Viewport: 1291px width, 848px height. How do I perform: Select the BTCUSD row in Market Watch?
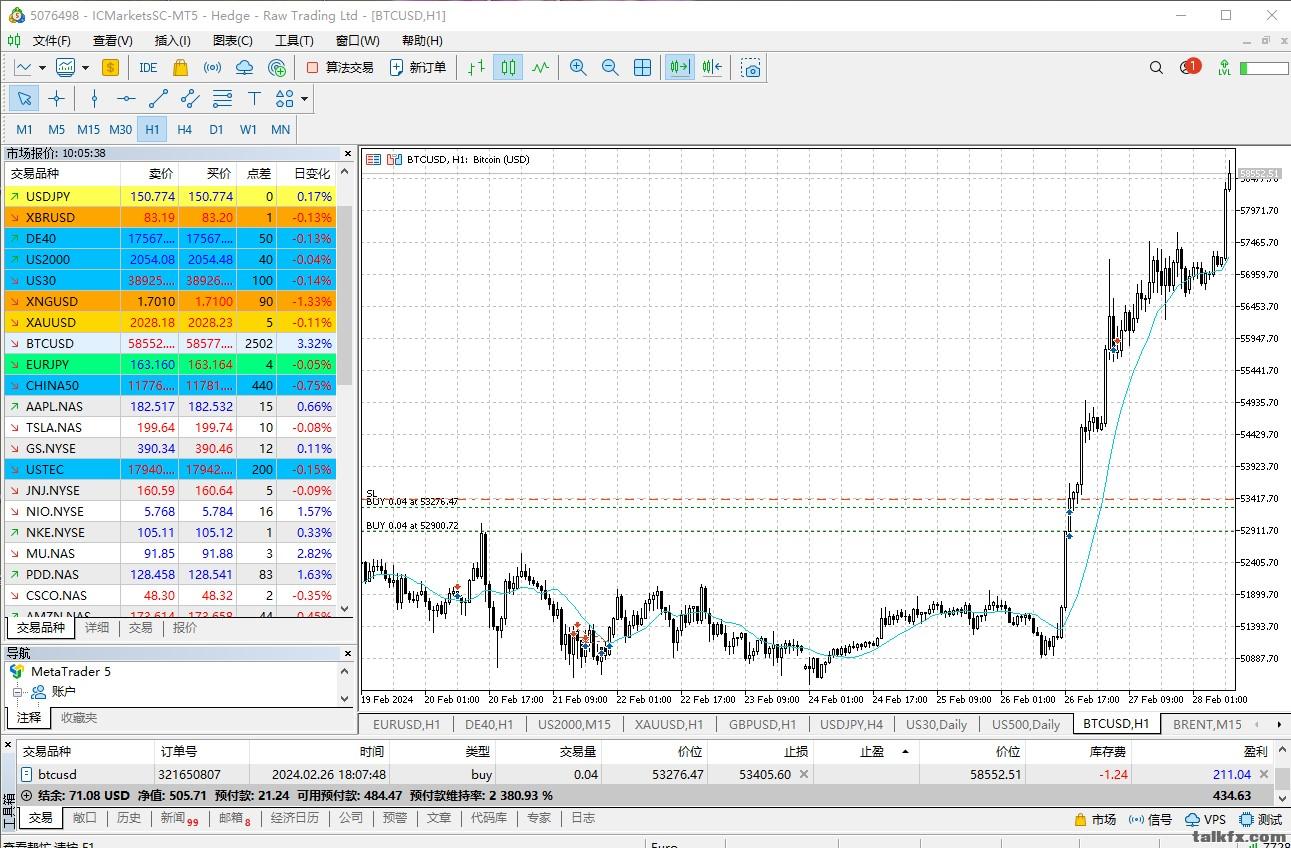pyautogui.click(x=170, y=343)
